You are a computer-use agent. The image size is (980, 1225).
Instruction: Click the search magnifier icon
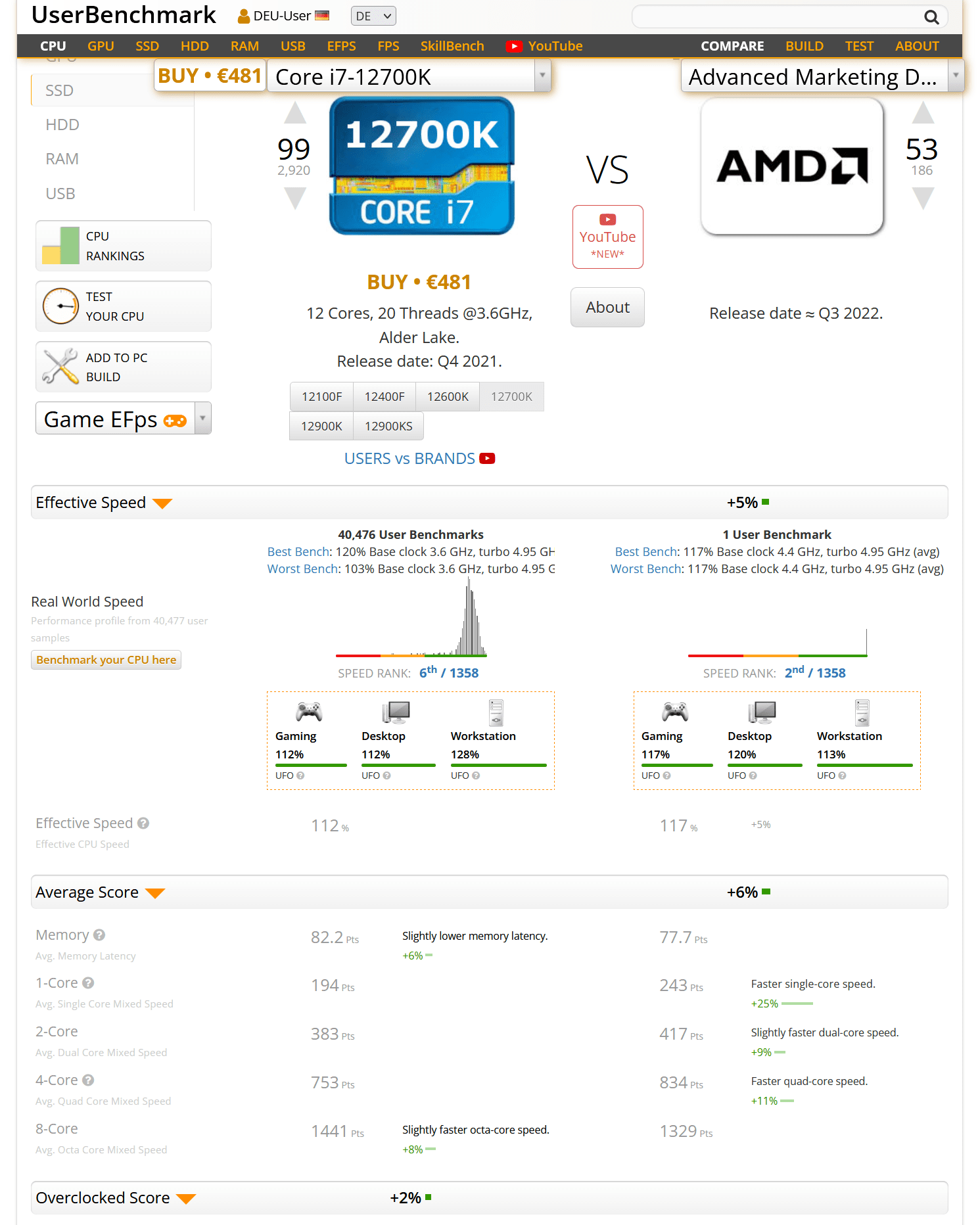931,17
